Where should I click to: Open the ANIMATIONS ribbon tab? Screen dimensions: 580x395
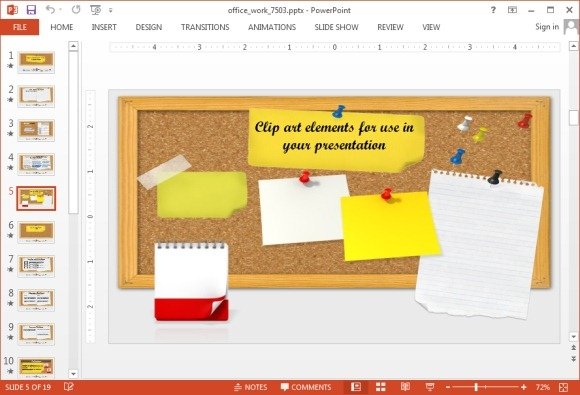tap(272, 27)
